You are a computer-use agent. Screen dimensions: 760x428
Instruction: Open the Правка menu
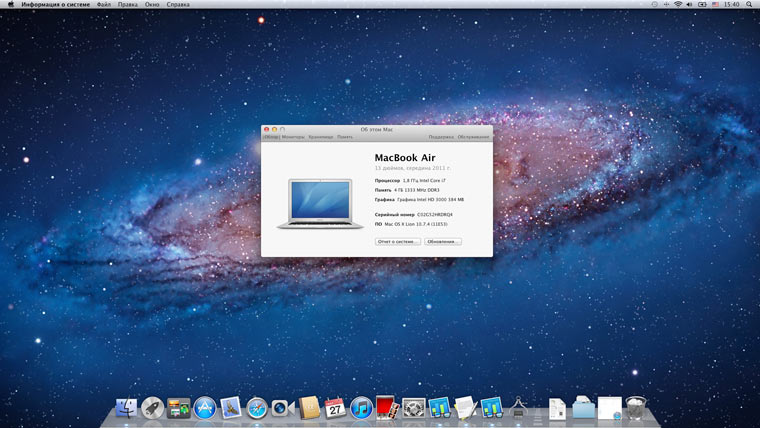[x=127, y=4]
